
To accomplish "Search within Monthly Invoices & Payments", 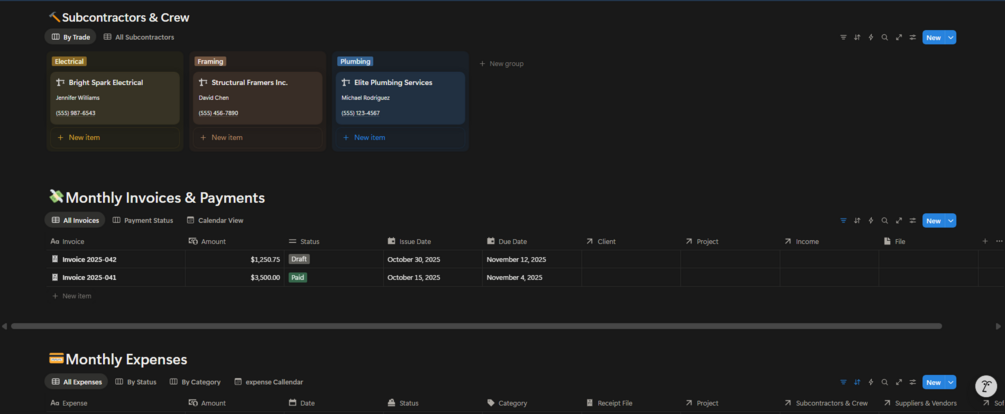I will tap(885, 220).
